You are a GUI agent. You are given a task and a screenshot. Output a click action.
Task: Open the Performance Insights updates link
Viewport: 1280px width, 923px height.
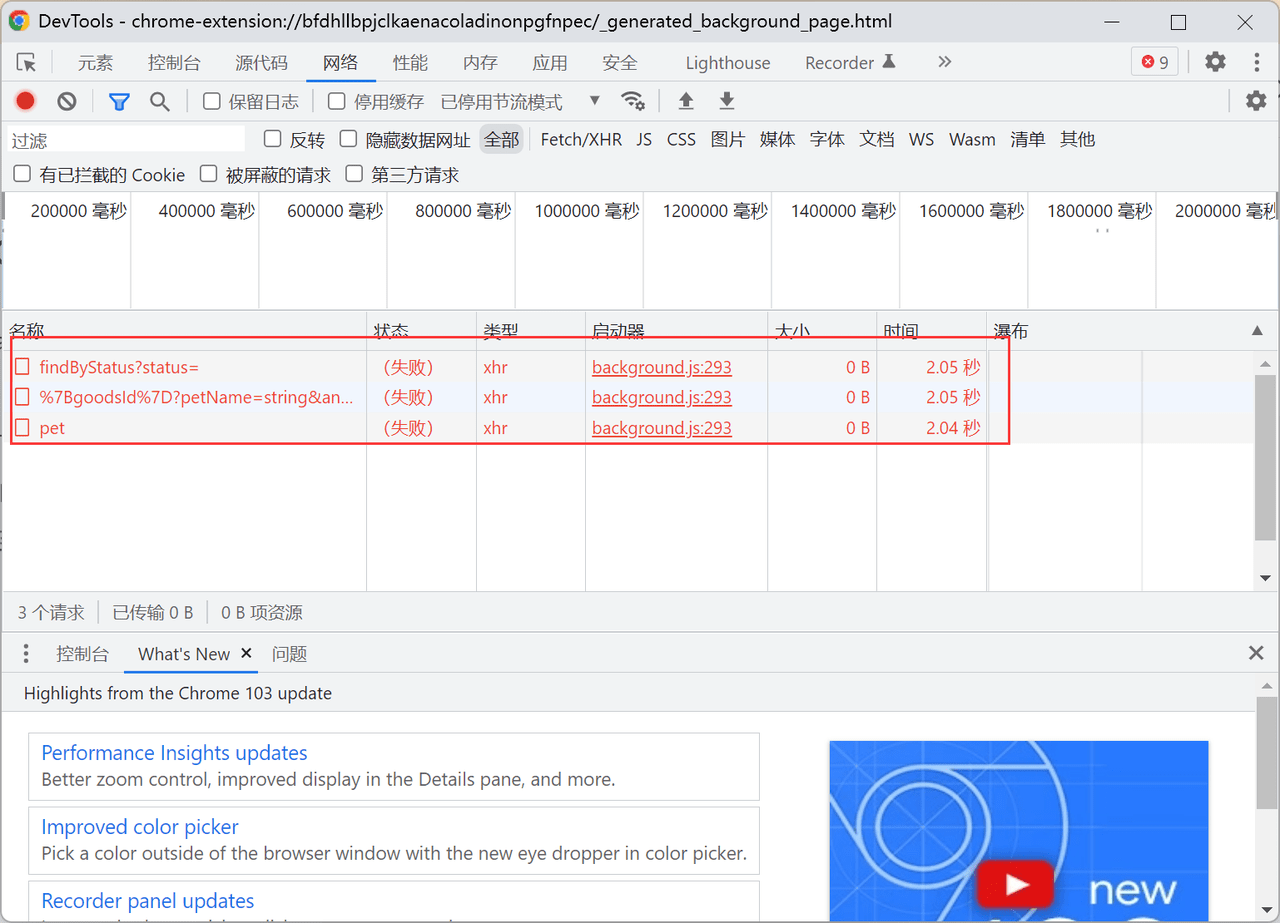click(x=173, y=752)
